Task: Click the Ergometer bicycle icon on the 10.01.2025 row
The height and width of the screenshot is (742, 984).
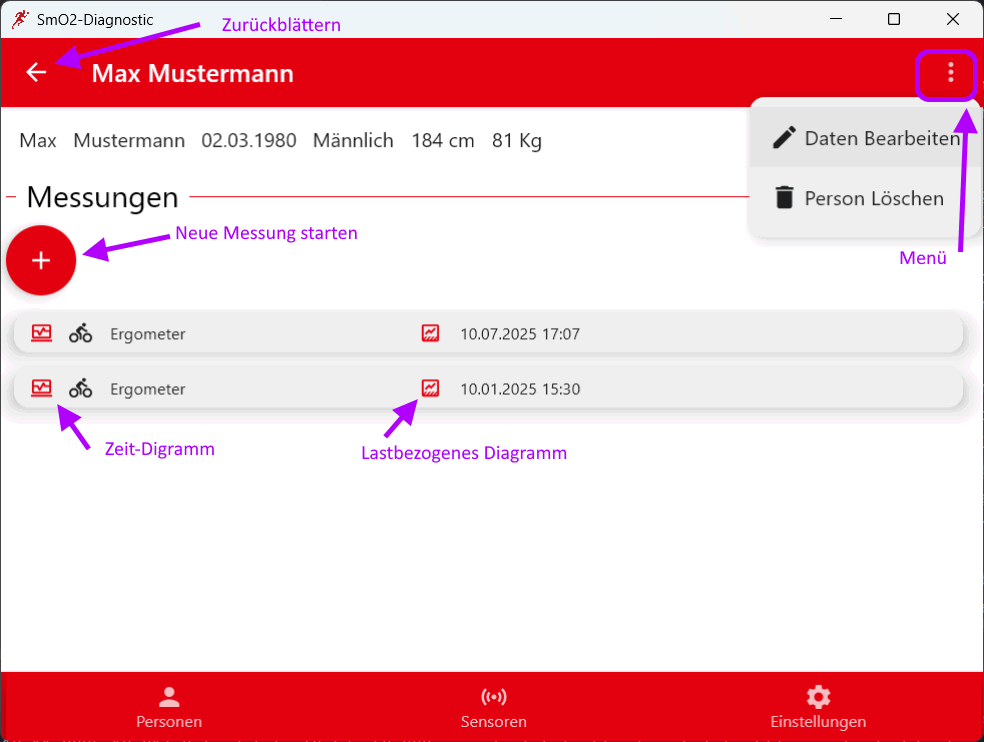Action: 80,388
